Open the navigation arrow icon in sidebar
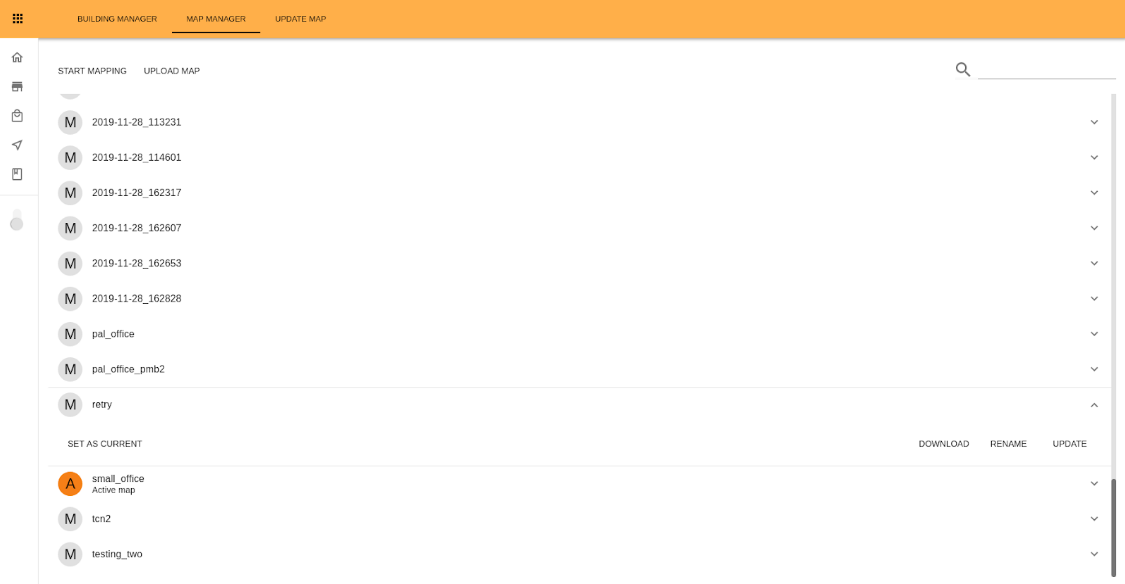The width and height of the screenshot is (1125, 584). coord(17,145)
